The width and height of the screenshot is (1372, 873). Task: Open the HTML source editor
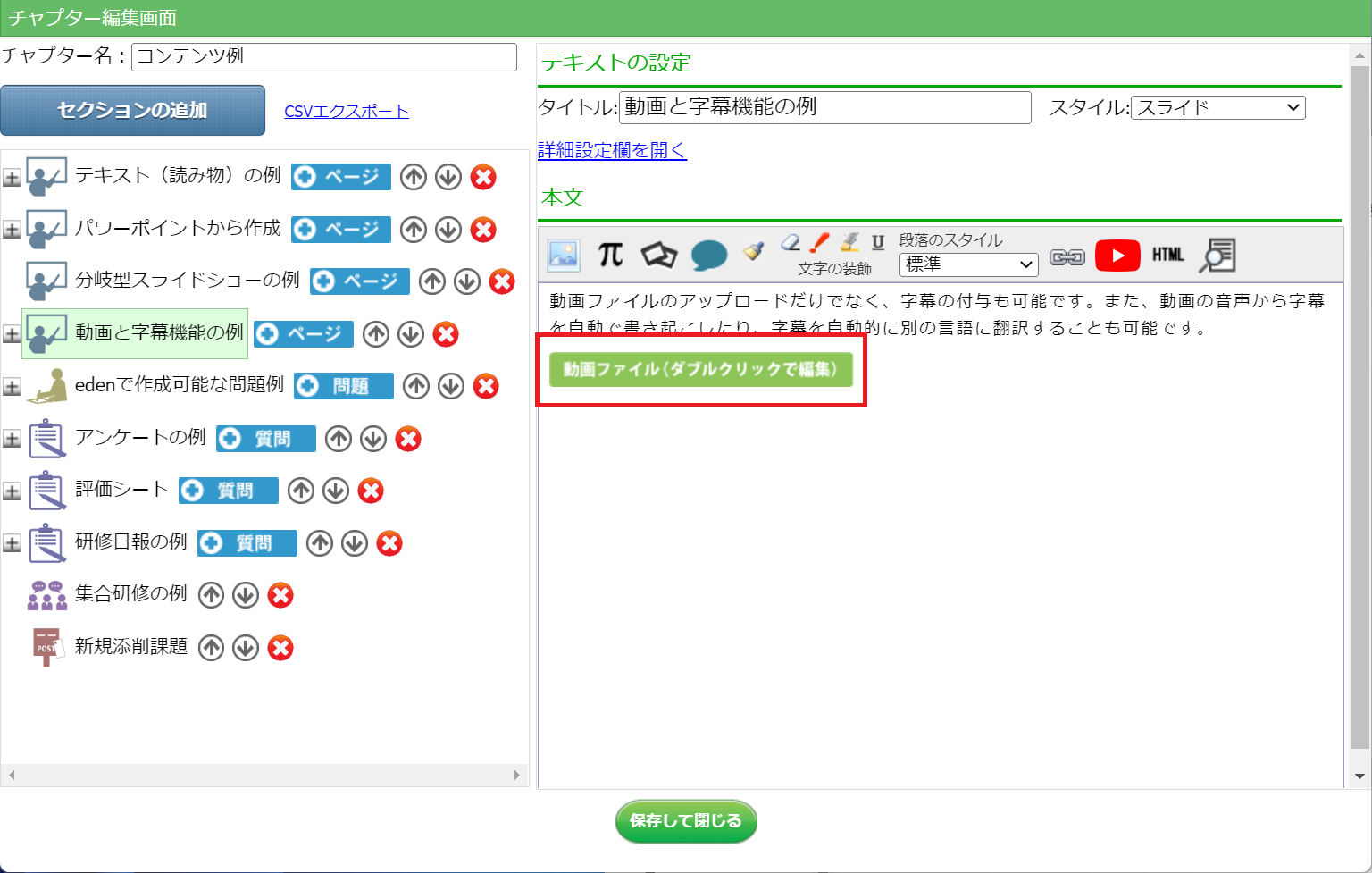click(1167, 256)
